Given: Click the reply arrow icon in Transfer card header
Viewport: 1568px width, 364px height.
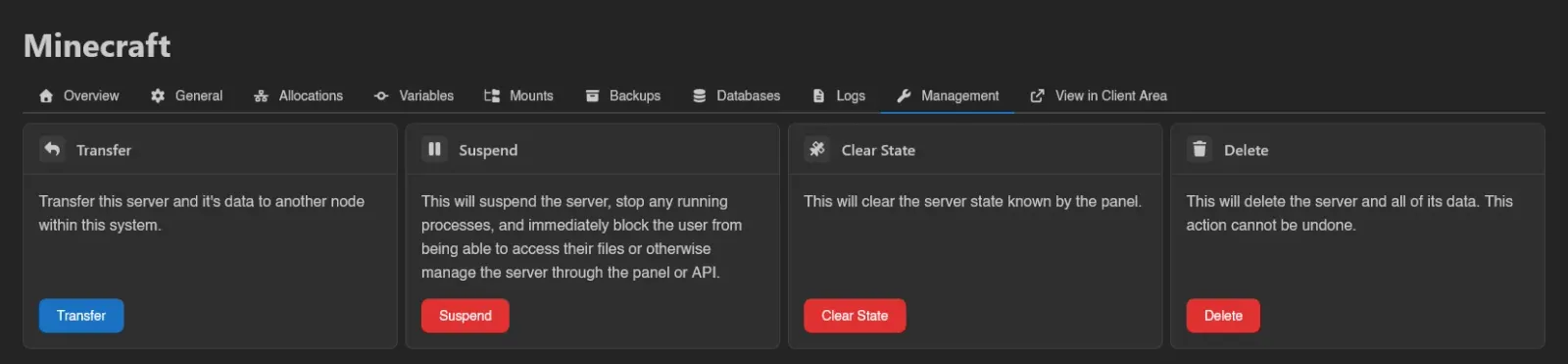Looking at the screenshot, I should pos(52,149).
